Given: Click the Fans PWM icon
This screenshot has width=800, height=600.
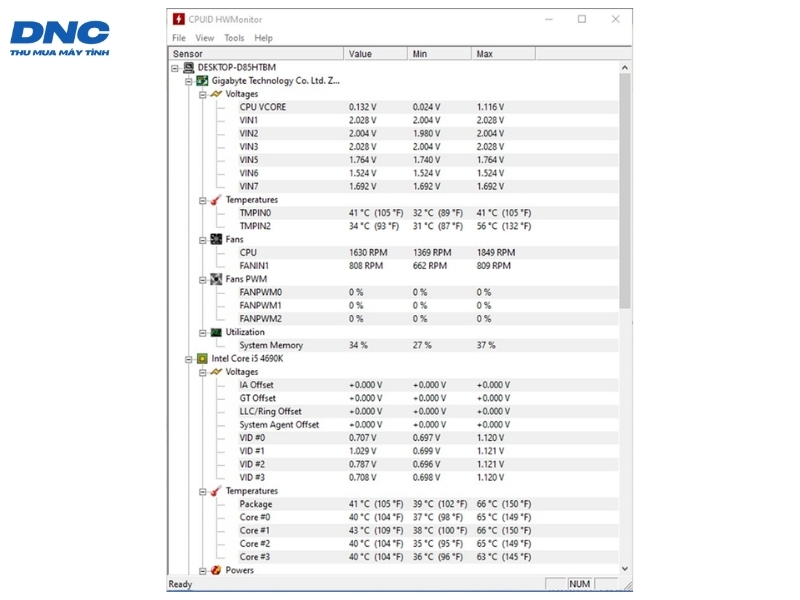Looking at the screenshot, I should 216,279.
